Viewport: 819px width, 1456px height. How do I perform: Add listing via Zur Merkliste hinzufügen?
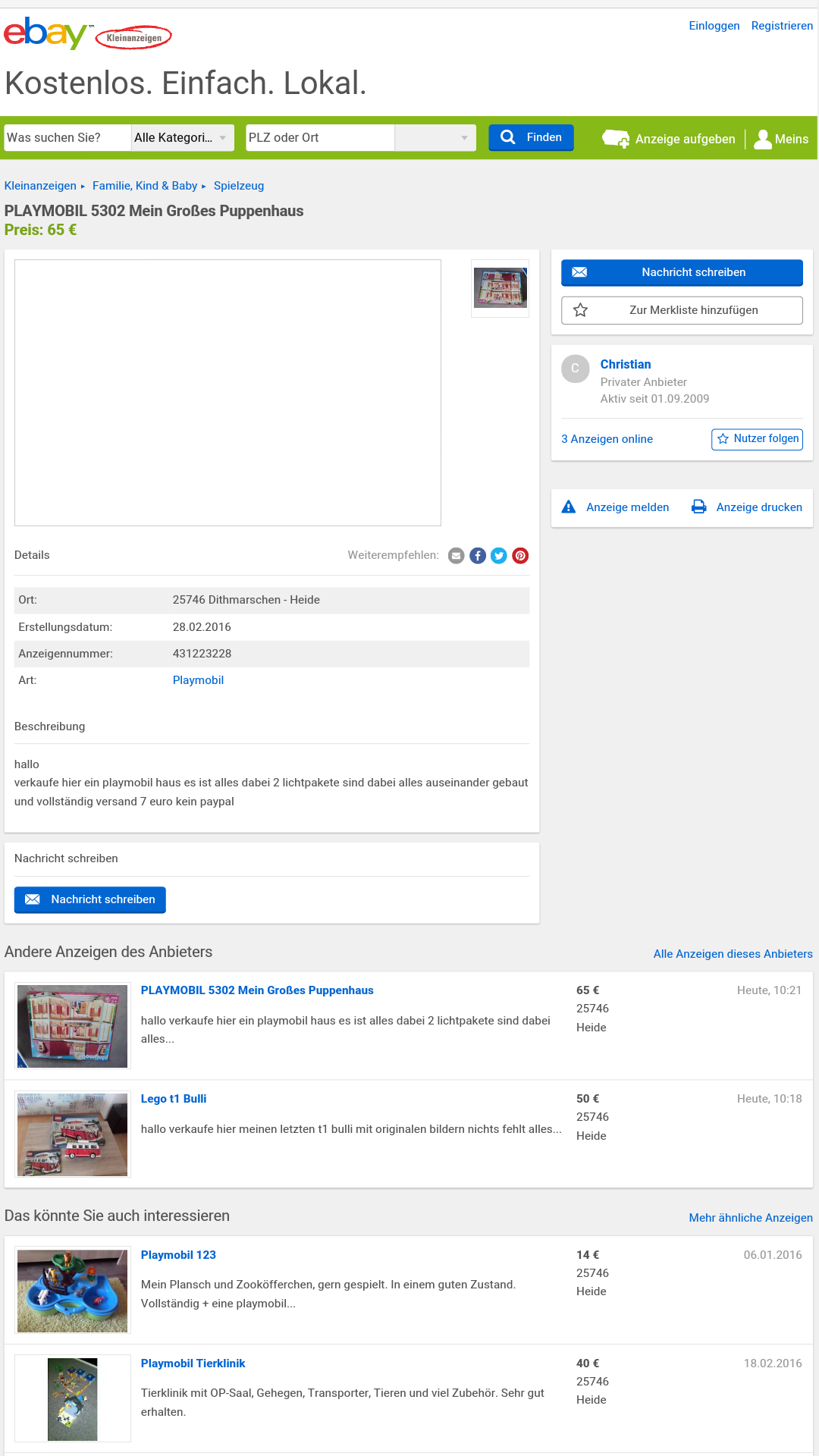click(x=682, y=310)
